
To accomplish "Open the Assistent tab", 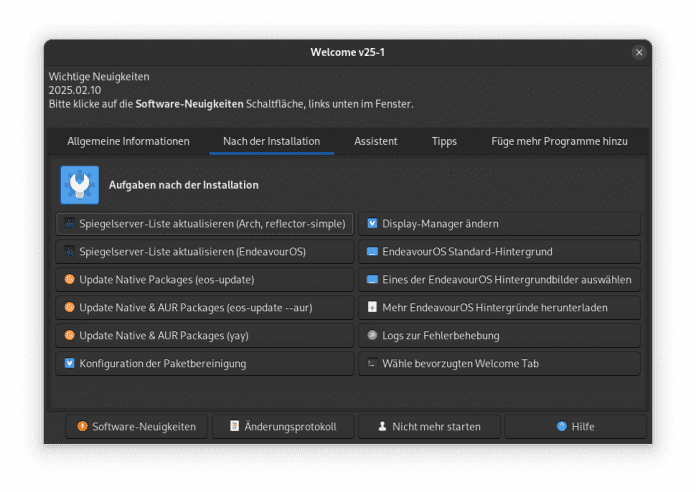I will 375,142.
